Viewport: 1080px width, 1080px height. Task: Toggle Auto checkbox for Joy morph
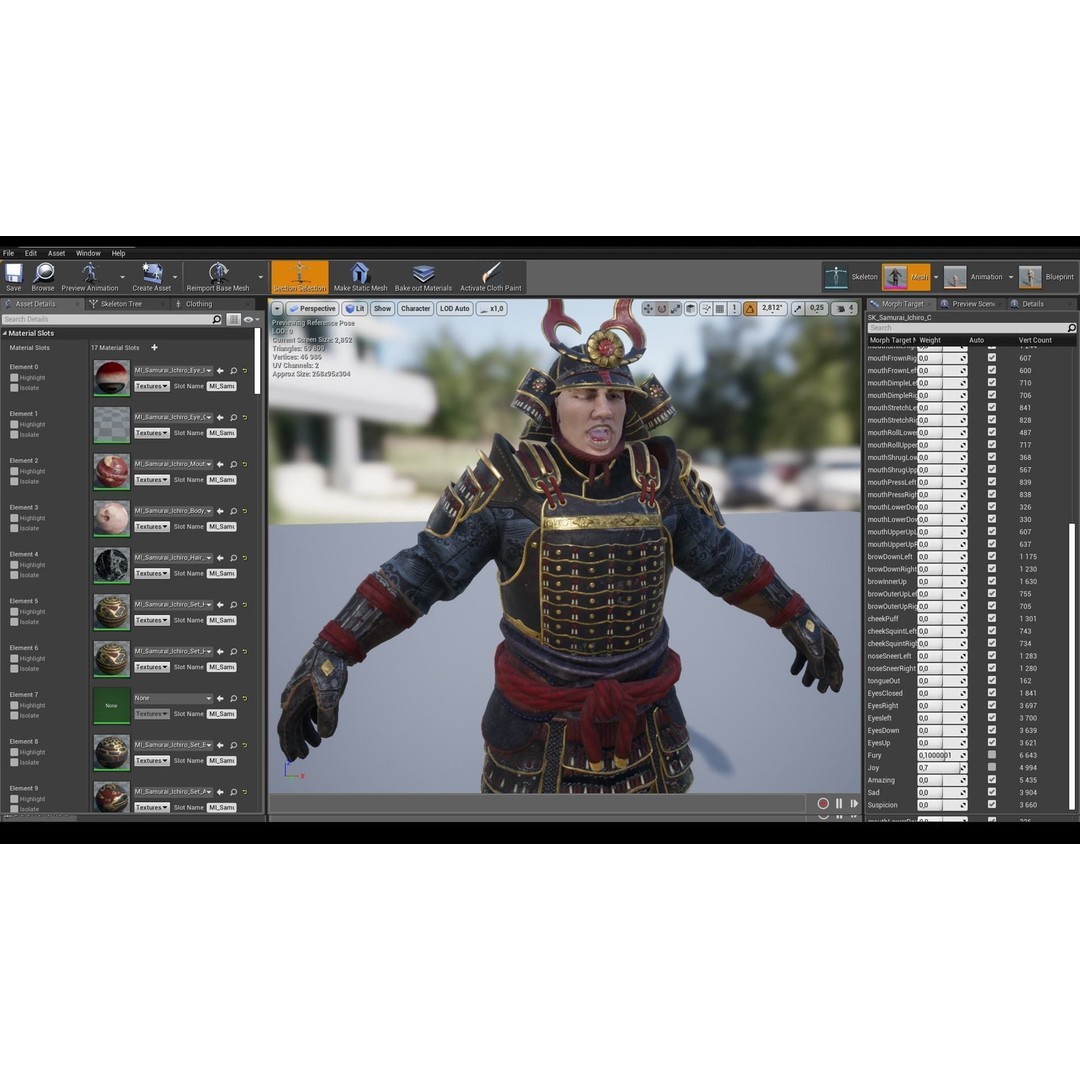(992, 767)
